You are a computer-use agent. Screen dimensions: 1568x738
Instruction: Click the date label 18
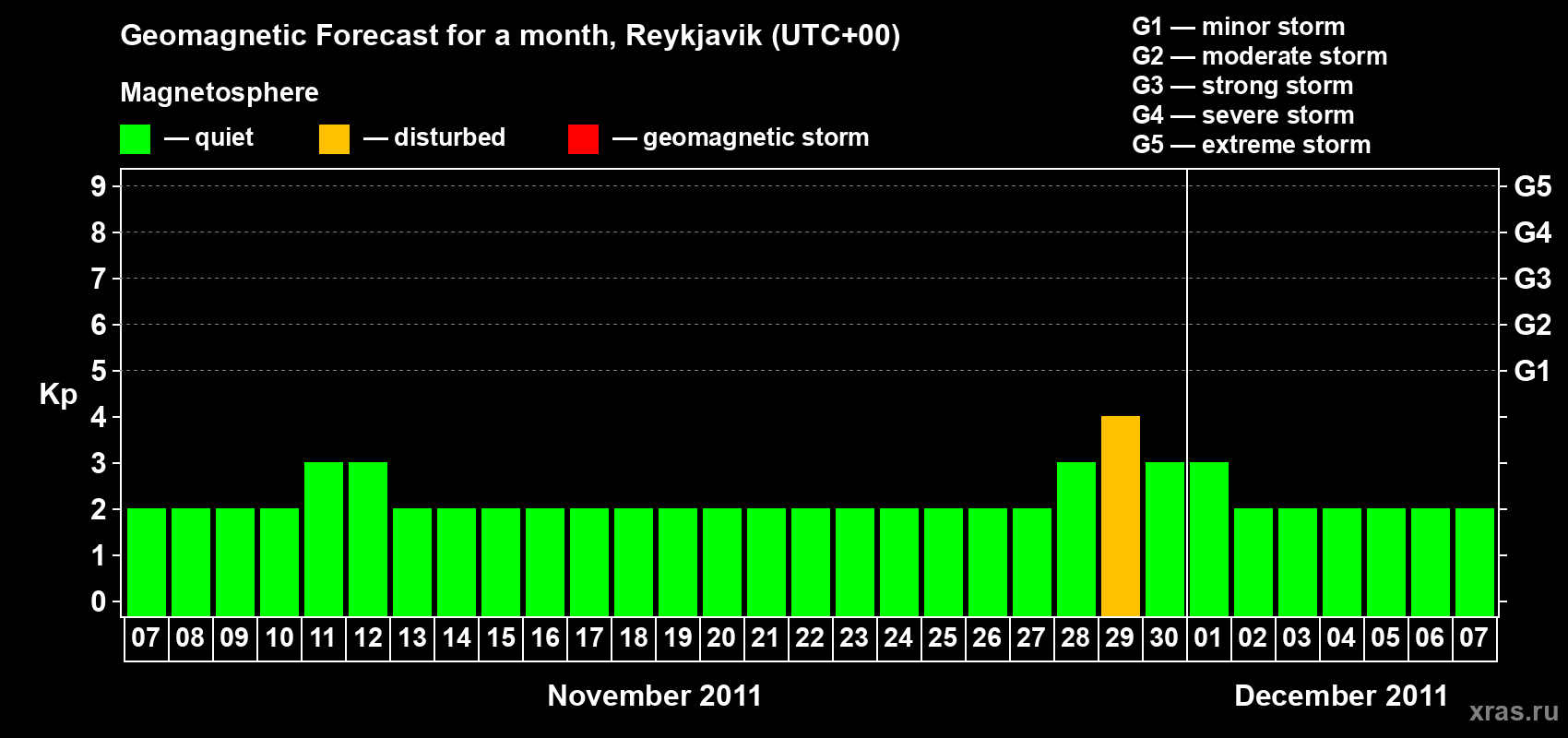point(634,637)
